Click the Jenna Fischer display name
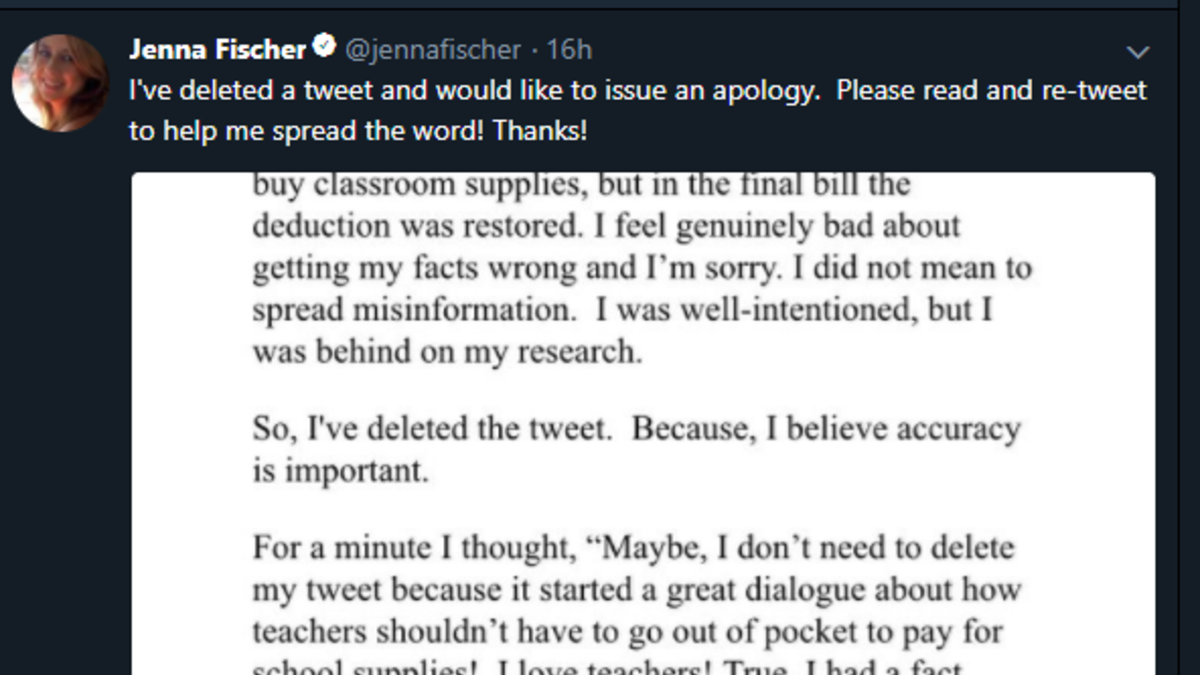This screenshot has height=675, width=1200. tap(218, 49)
